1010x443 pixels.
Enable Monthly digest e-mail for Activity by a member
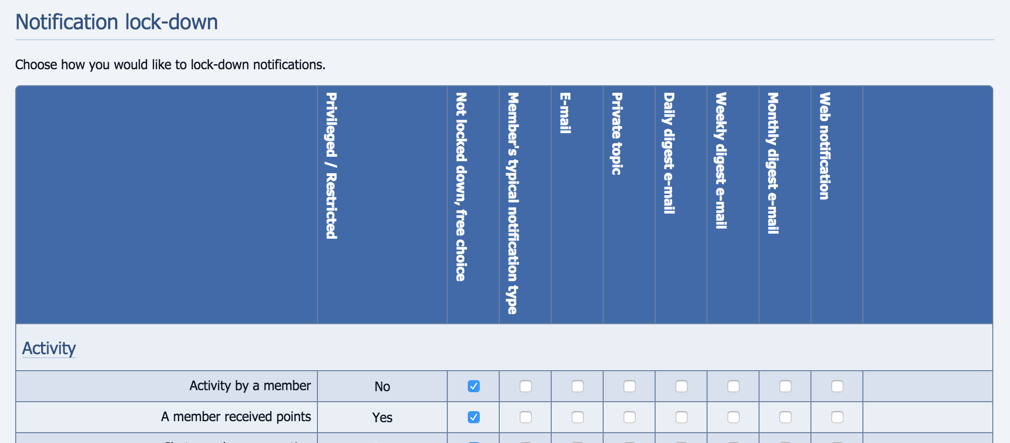point(785,386)
